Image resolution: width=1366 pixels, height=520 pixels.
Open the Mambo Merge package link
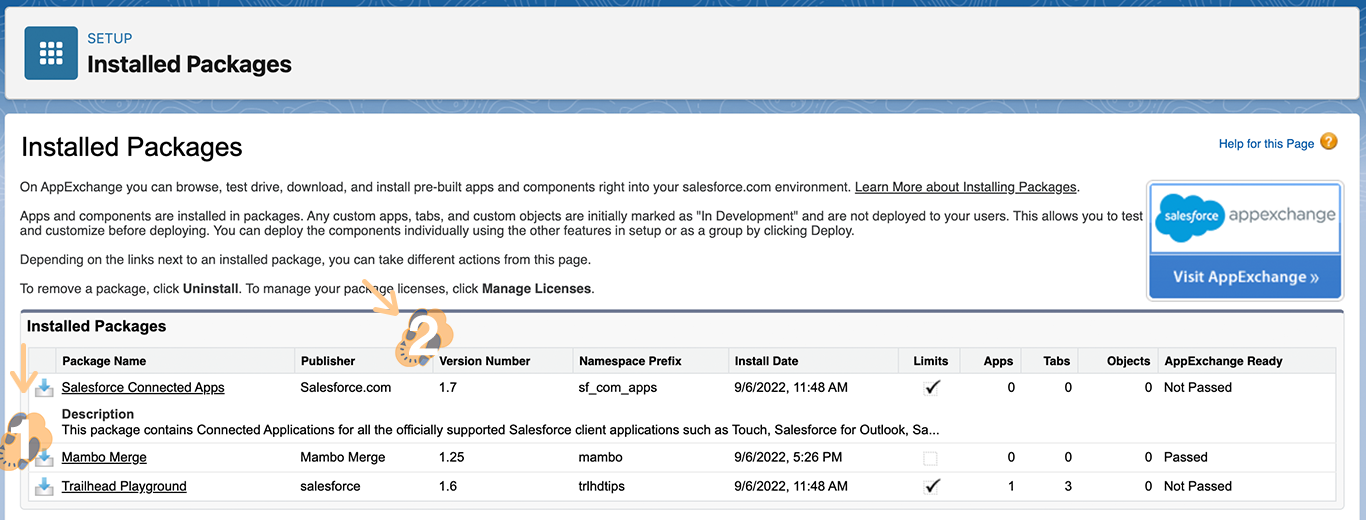coord(104,457)
